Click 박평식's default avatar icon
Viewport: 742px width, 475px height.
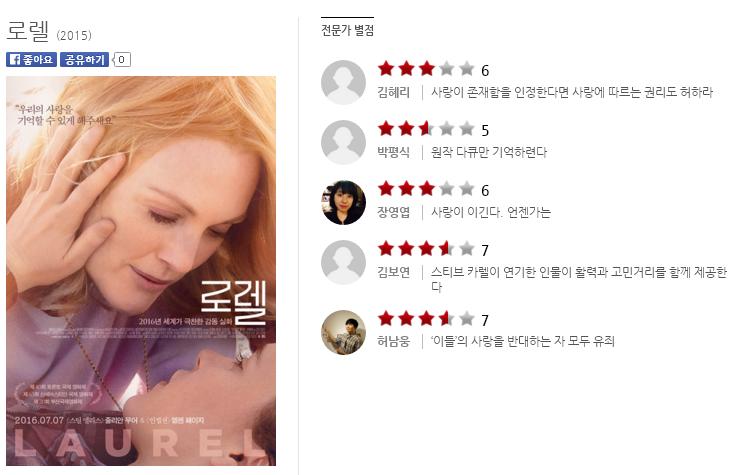(344, 142)
